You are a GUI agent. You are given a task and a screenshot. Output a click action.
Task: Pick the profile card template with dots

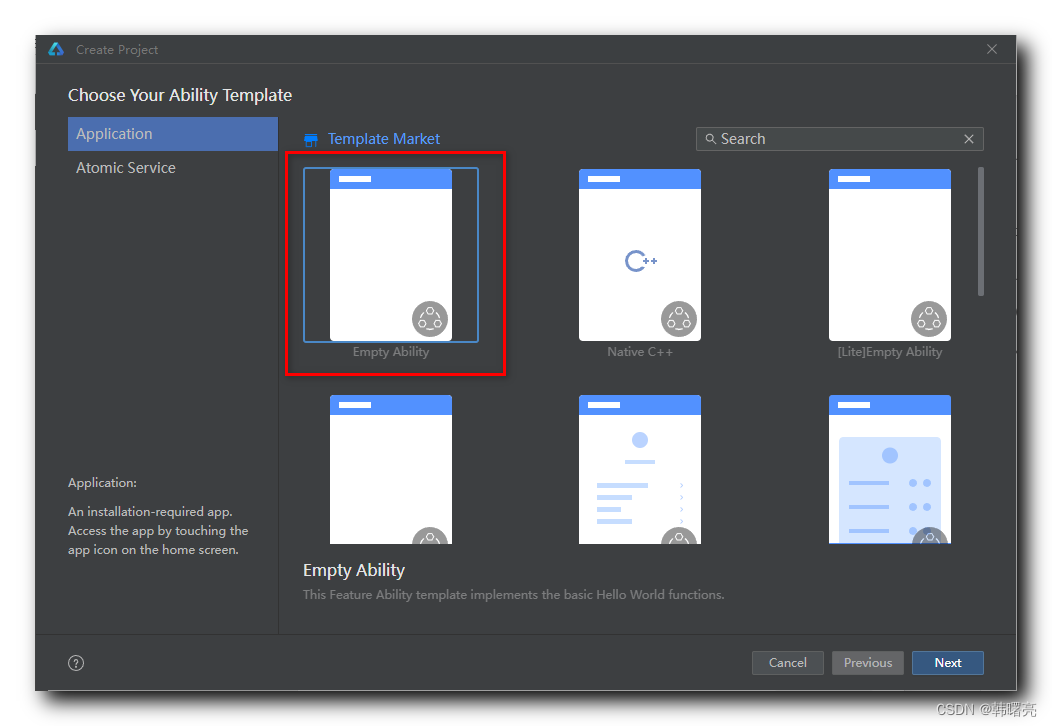click(890, 470)
